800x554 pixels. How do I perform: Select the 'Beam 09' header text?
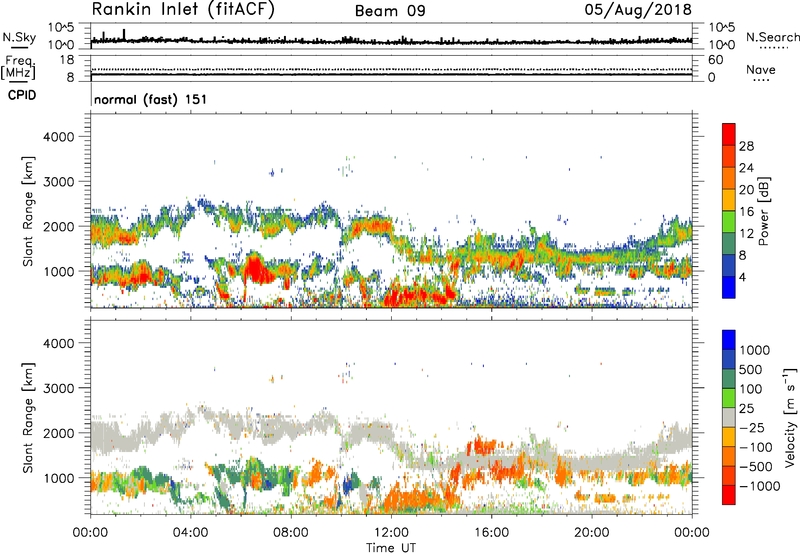point(390,11)
